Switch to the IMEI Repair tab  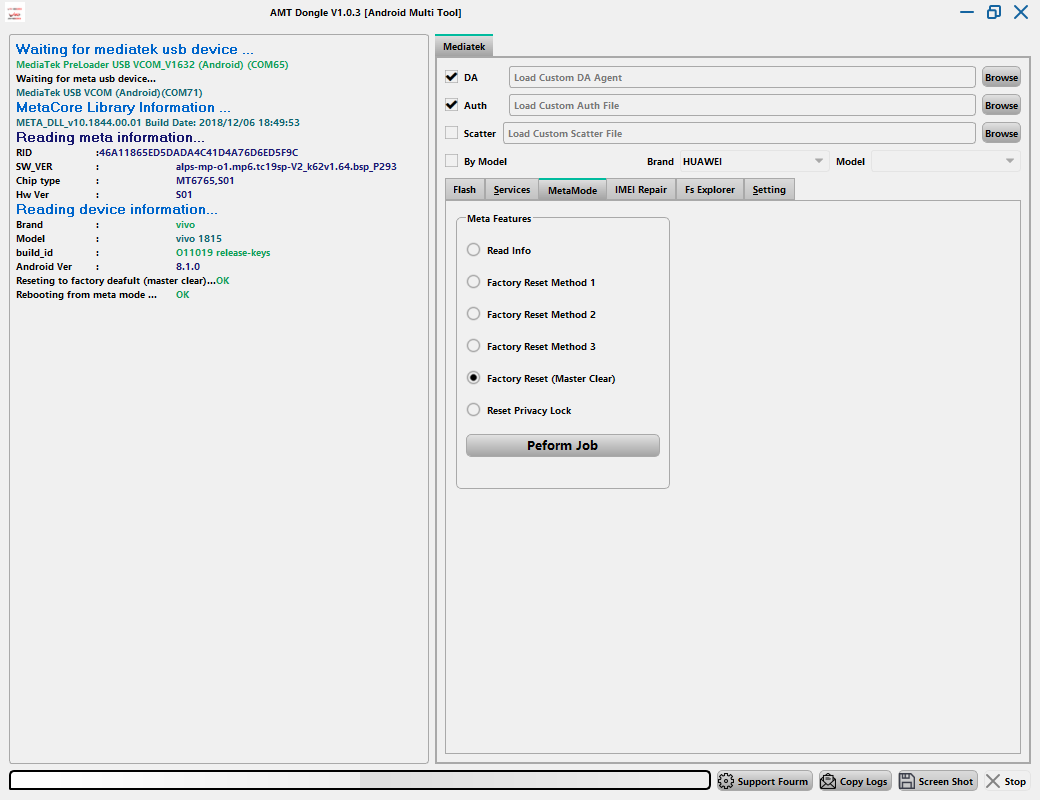pos(640,190)
